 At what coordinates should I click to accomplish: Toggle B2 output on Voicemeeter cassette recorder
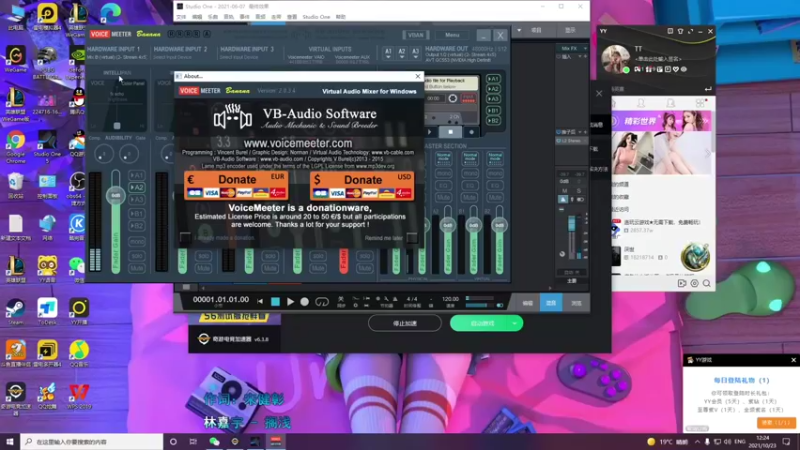click(493, 121)
